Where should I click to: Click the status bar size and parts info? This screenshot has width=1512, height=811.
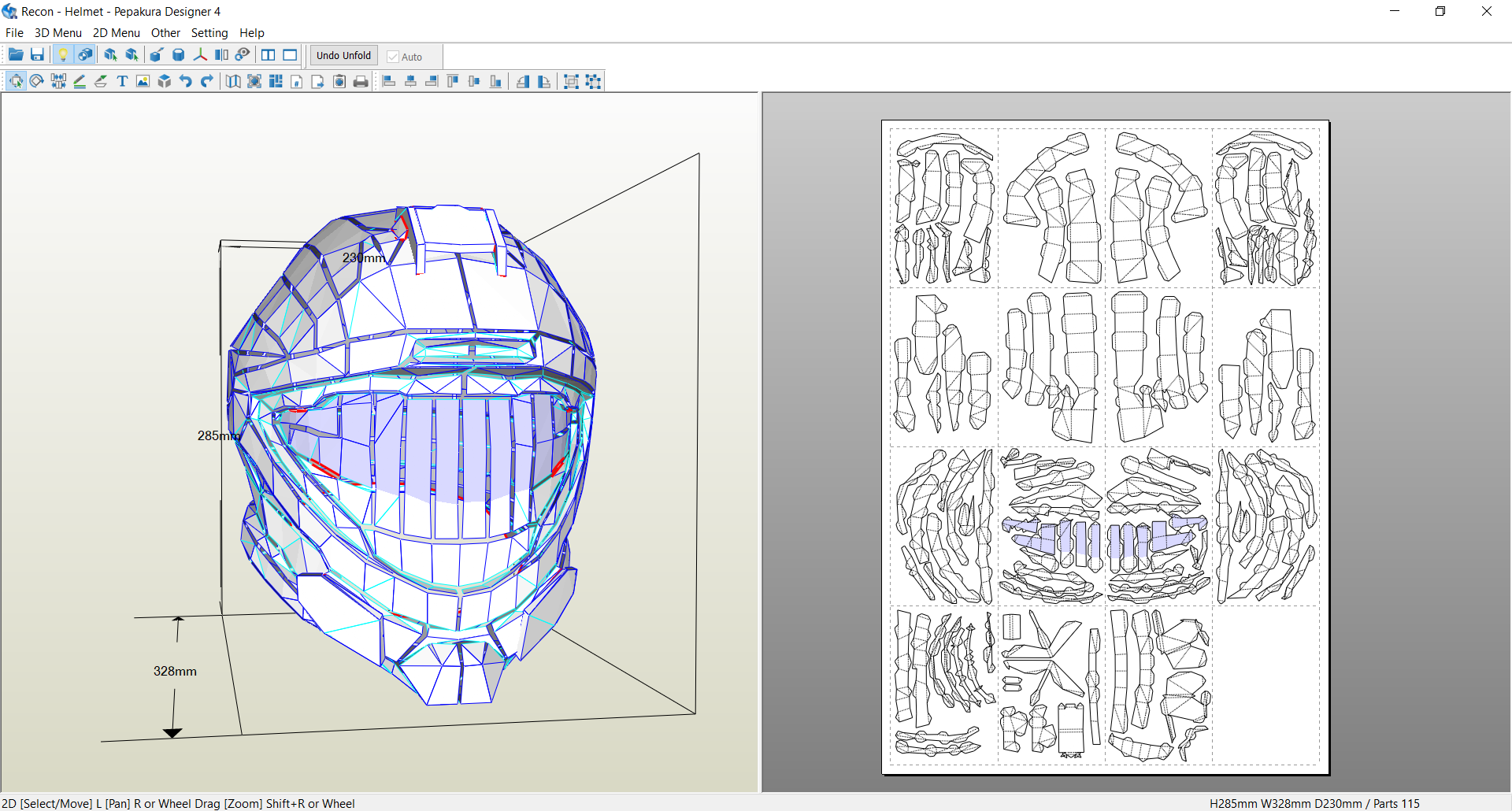1314,803
